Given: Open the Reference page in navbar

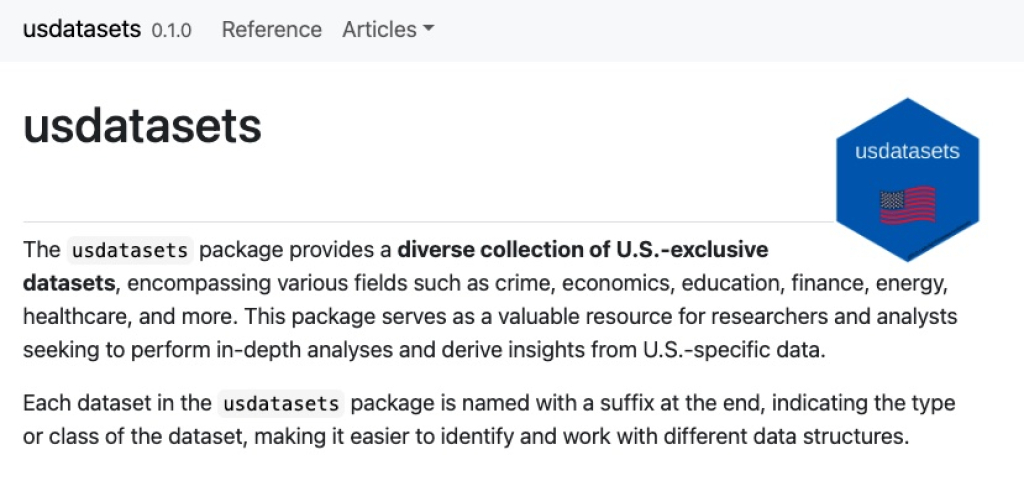Looking at the screenshot, I should tap(272, 29).
